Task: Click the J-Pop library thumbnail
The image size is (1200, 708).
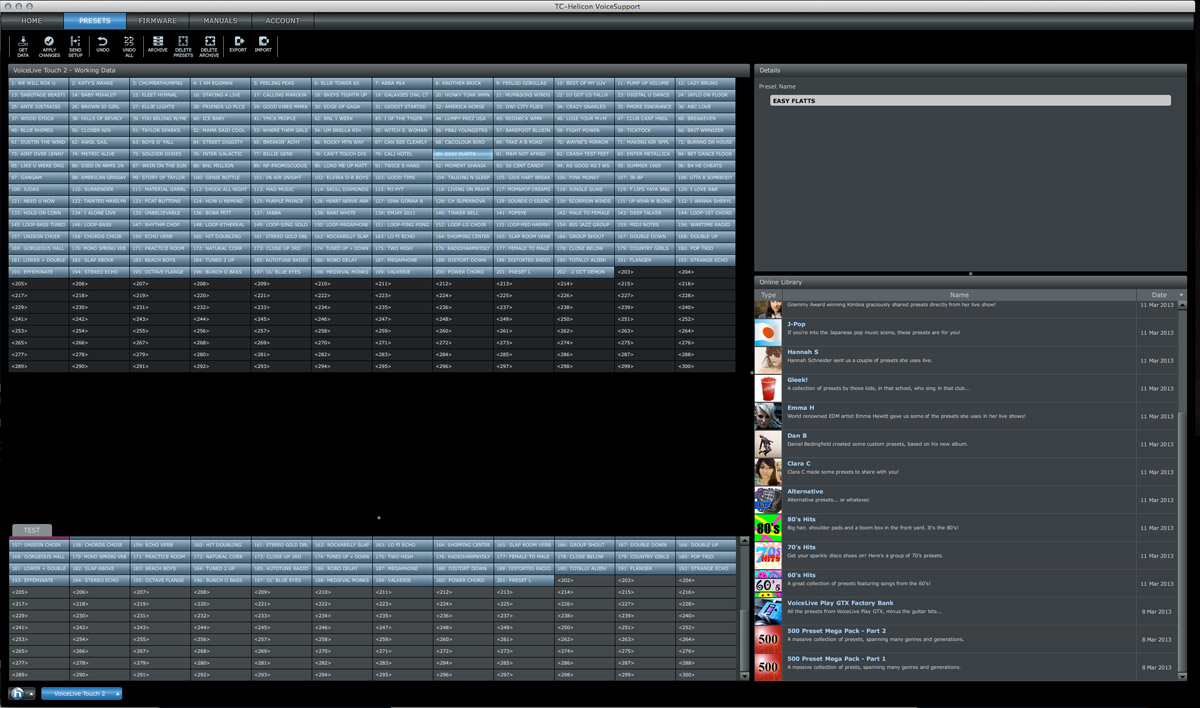Action: [x=768, y=333]
